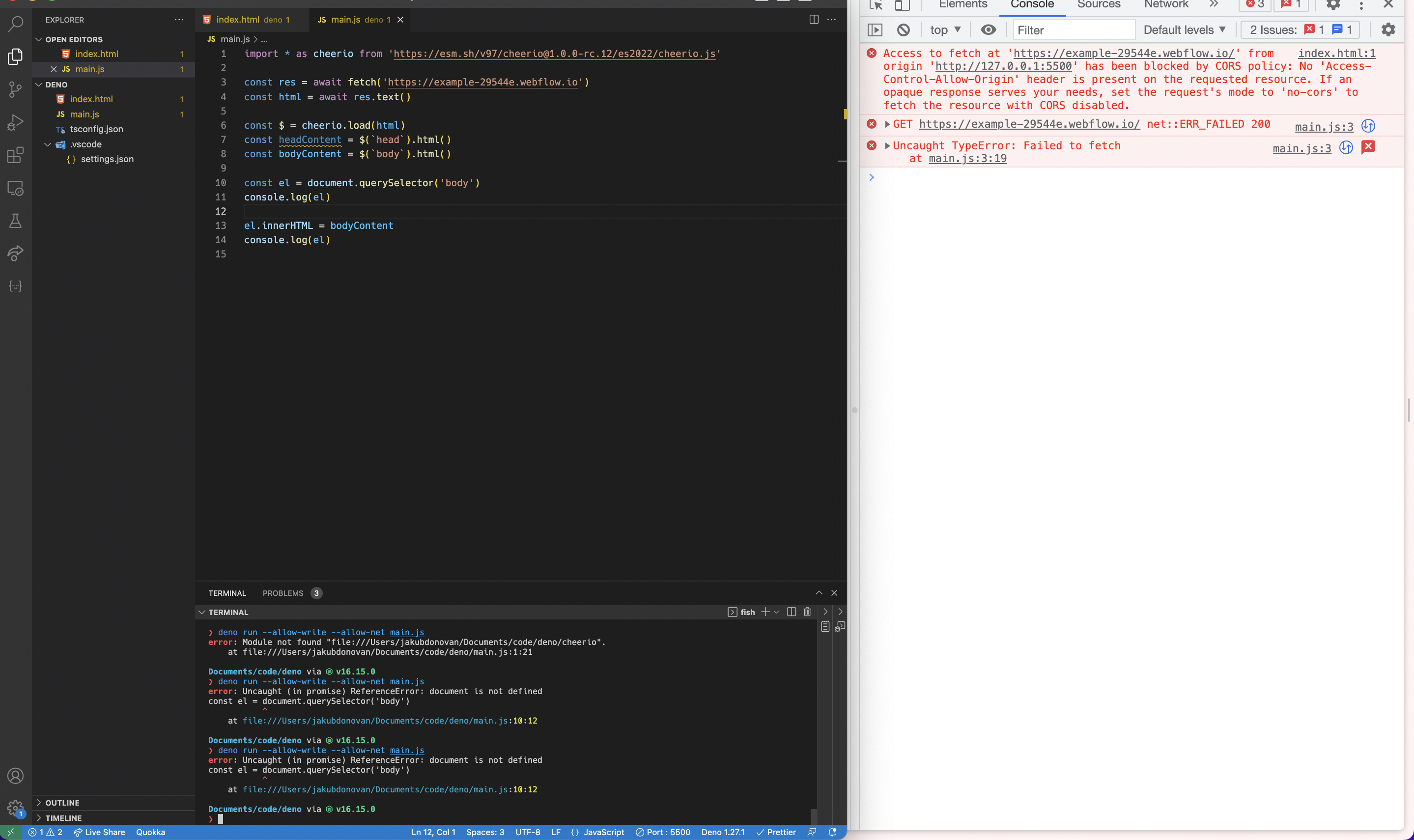Screen dimensions: 1414x840
Task: Open the Search view in activity bar
Action: click(15, 24)
